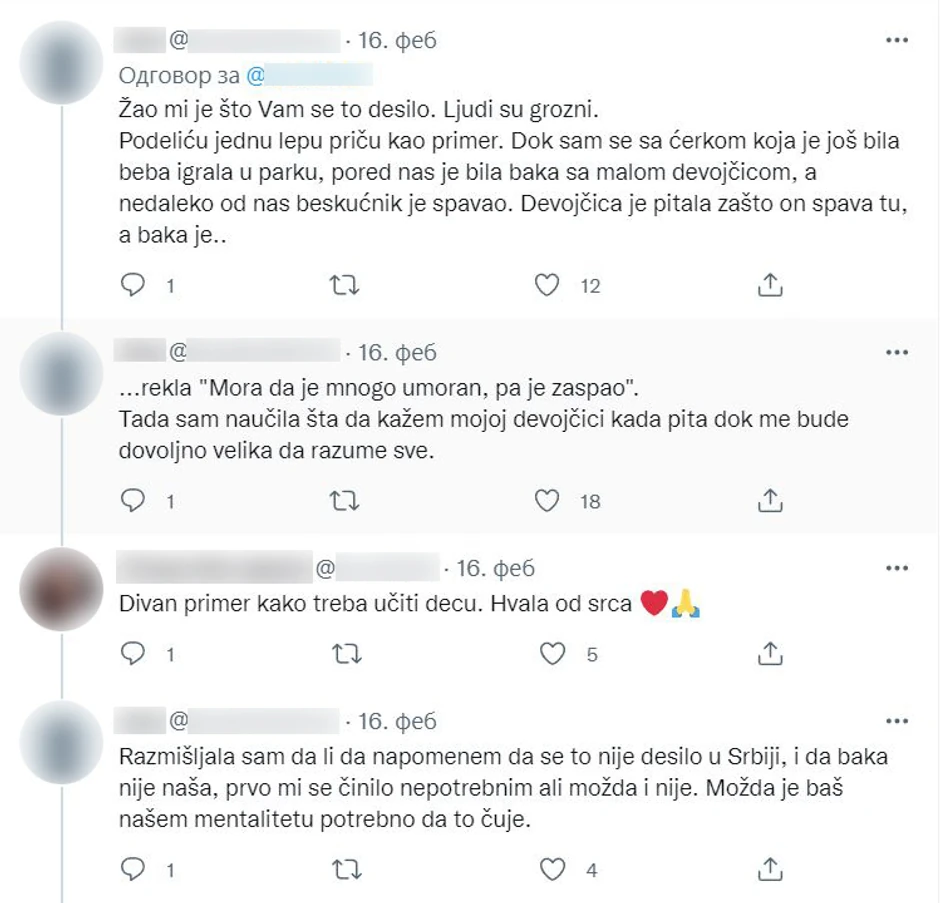Reply to the 'Divan primer' tweet
The image size is (940, 903).
point(132,653)
